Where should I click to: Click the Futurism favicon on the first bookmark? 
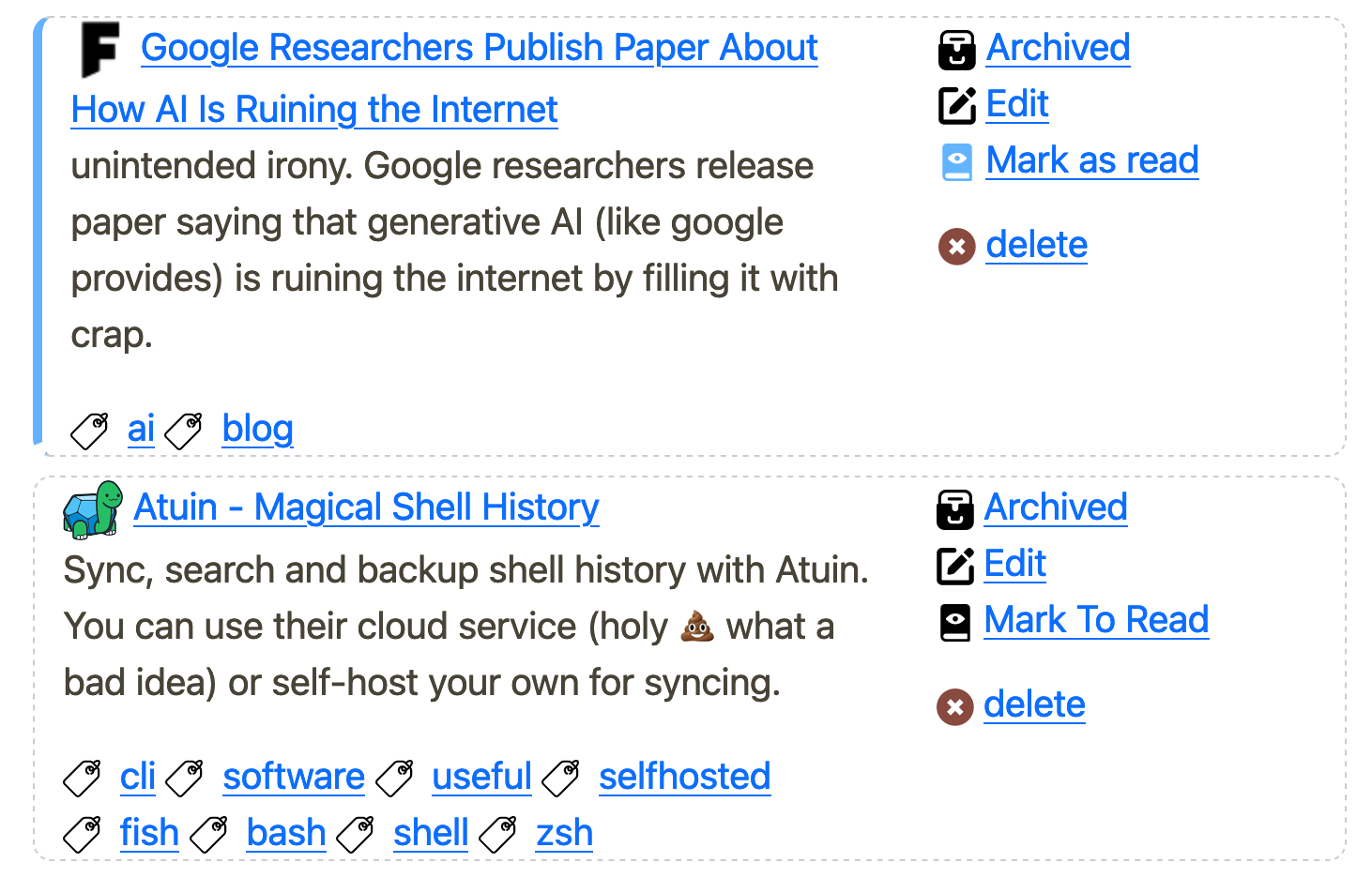101,47
